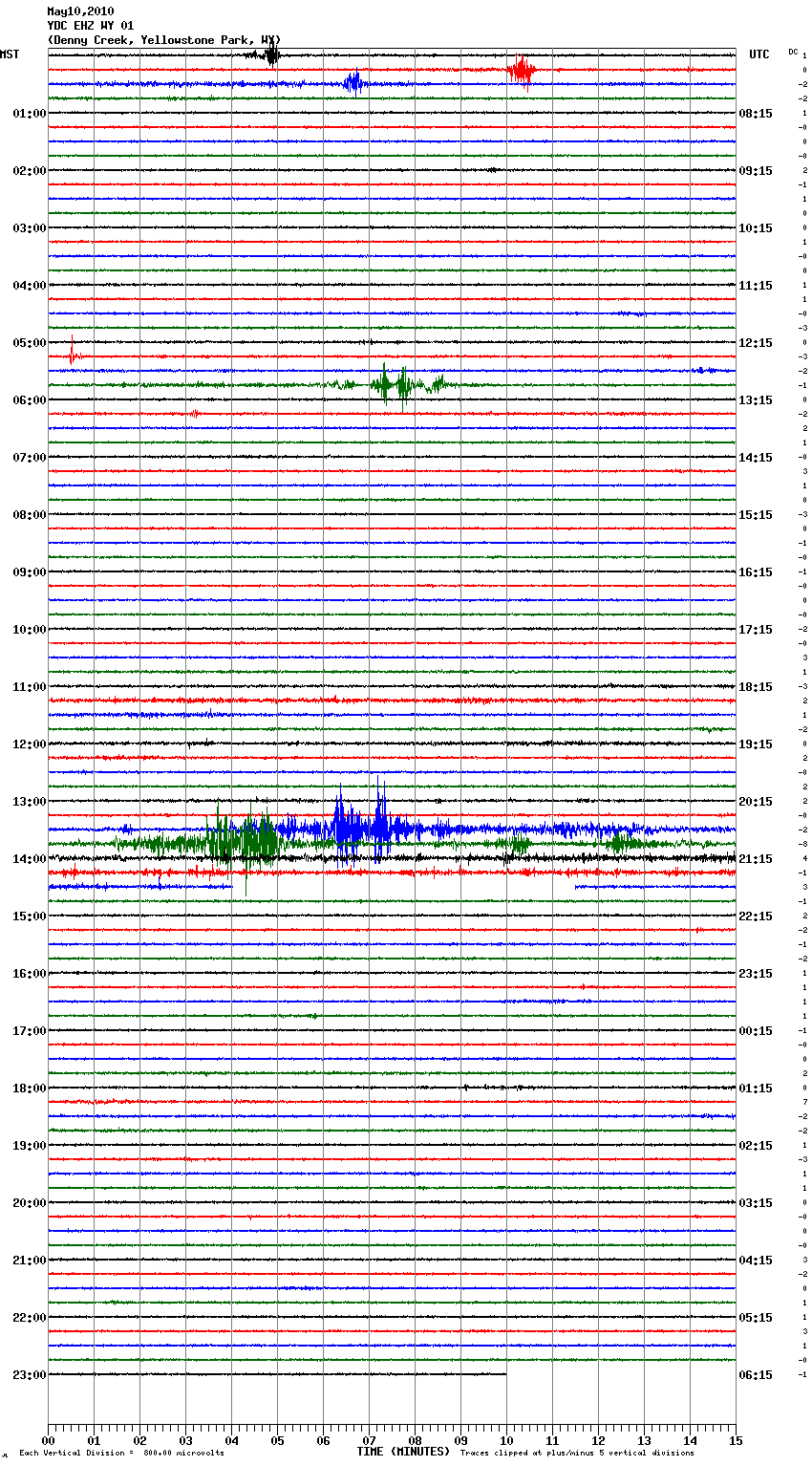Click the 00:15 UTC time label
The image size is (812, 1466).
click(756, 1031)
